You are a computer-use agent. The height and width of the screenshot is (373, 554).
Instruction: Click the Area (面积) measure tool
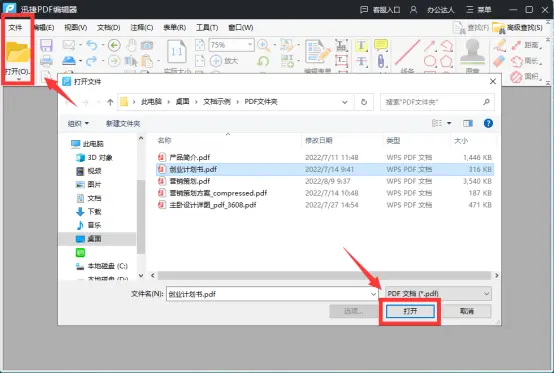526,76
